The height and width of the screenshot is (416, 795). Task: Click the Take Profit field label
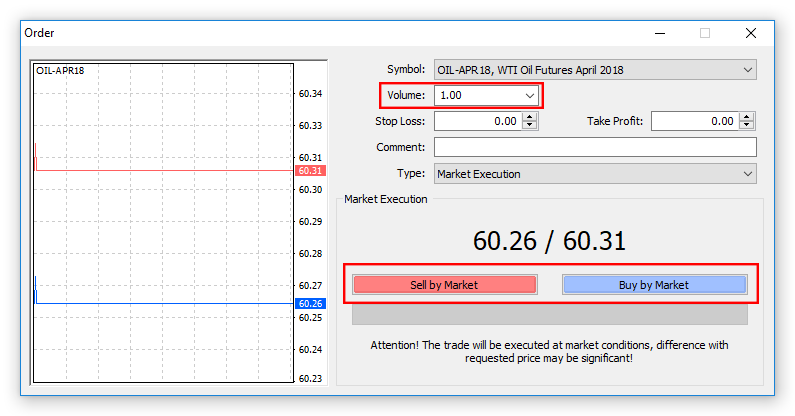coord(615,121)
